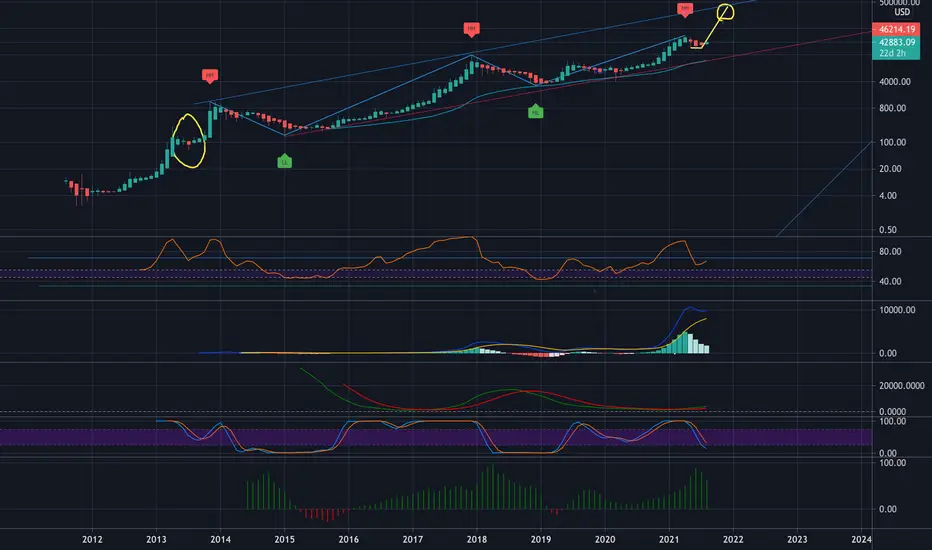This screenshot has width=932, height=550.
Task: Click the 80.00 RSI axis value
Action: tap(890, 252)
